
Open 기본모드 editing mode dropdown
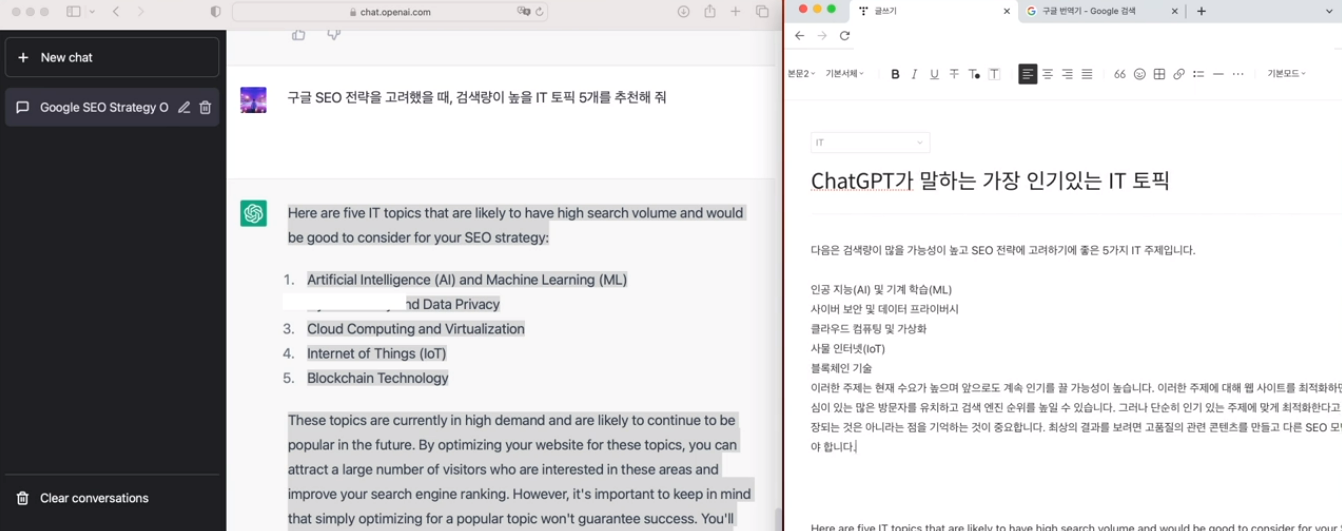[1287, 74]
